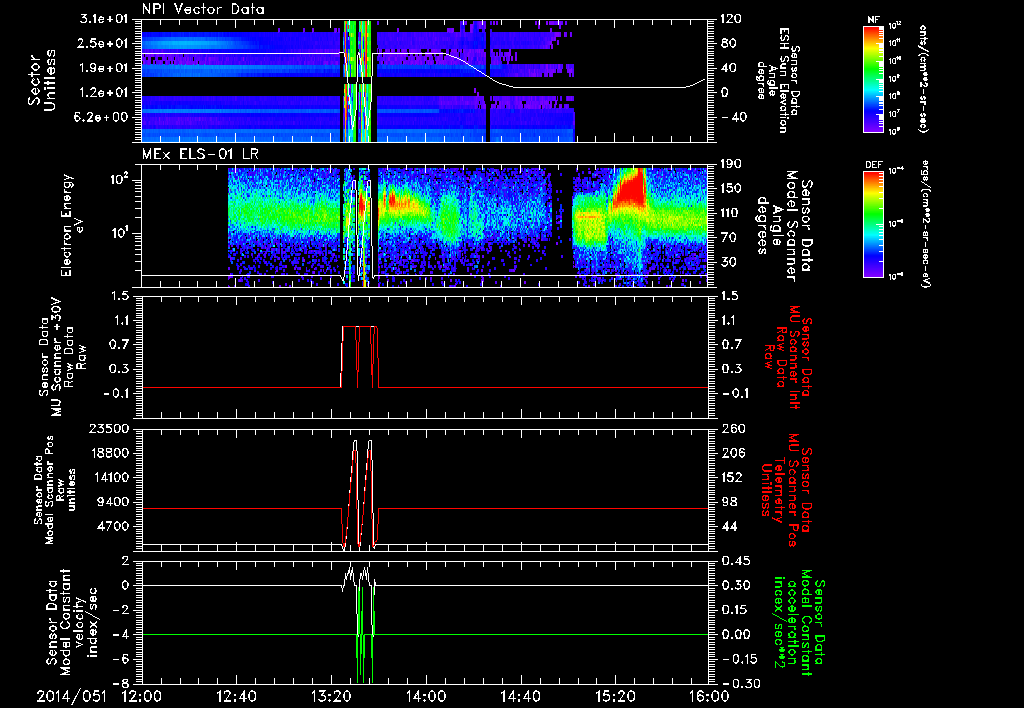Image resolution: width=1024 pixels, height=708 pixels.
Task: Click the 'Model Scanner Pos Raw' axis label
Action: [55, 490]
